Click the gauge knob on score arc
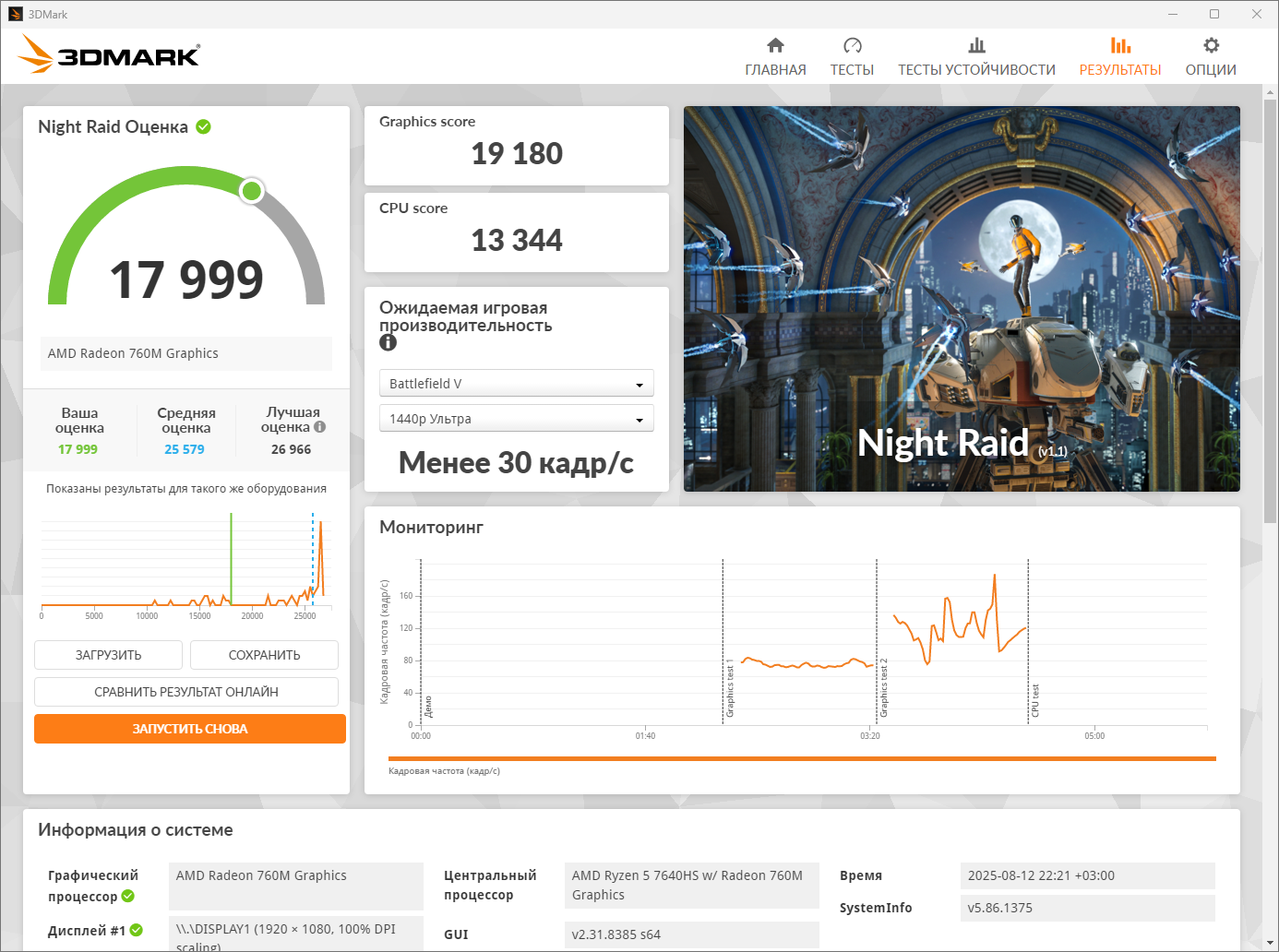1279x952 pixels. [251, 191]
